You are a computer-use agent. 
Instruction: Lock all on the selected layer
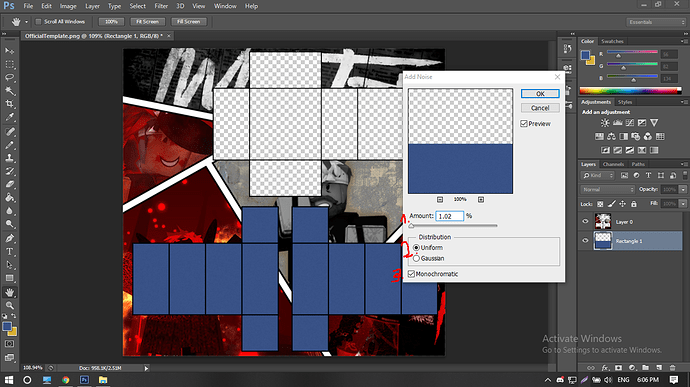coord(634,204)
